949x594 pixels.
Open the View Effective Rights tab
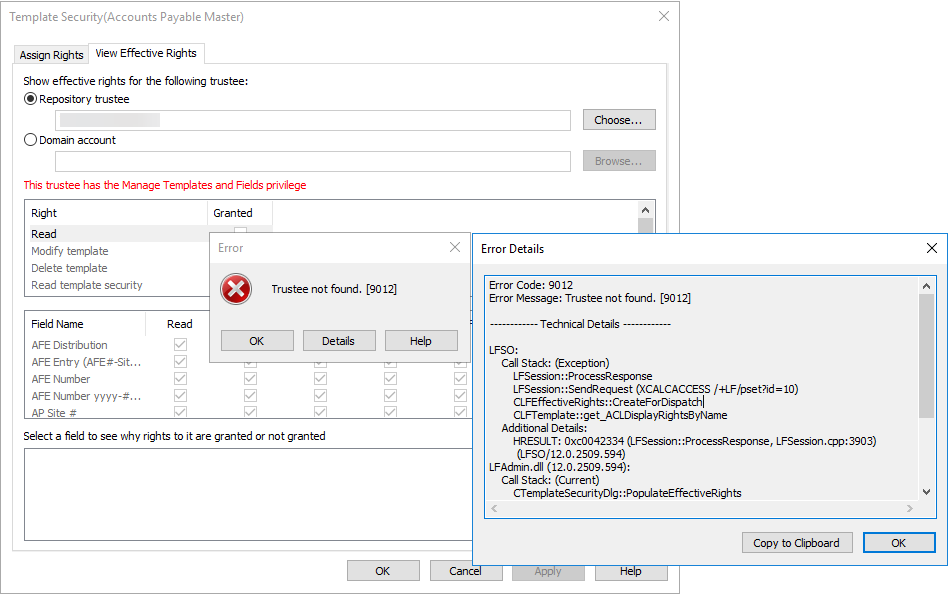[x=146, y=53]
